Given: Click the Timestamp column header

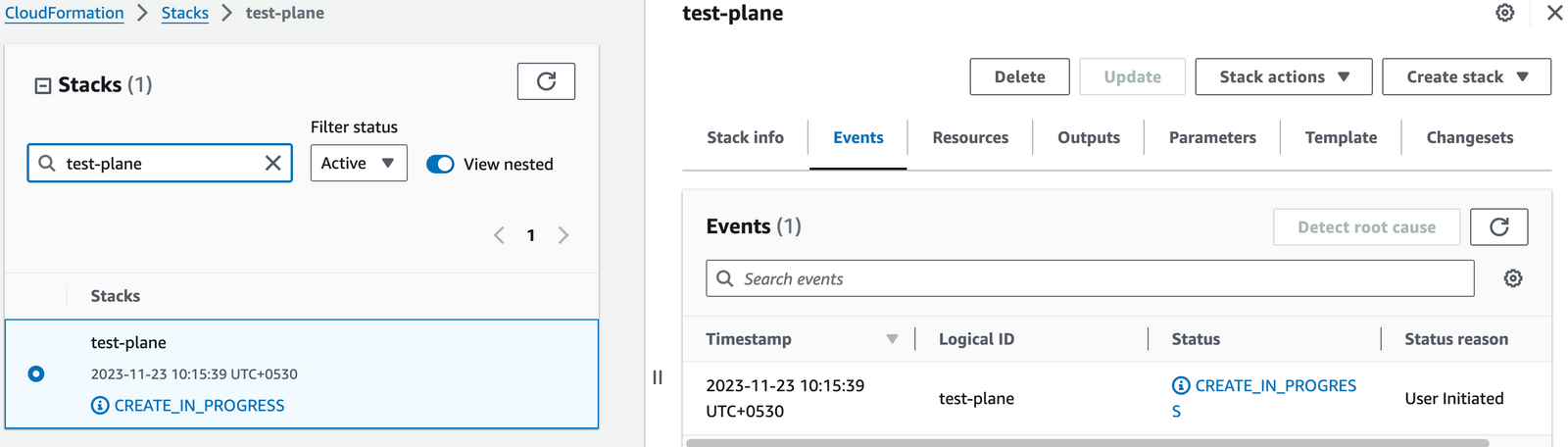Looking at the screenshot, I should (x=749, y=339).
